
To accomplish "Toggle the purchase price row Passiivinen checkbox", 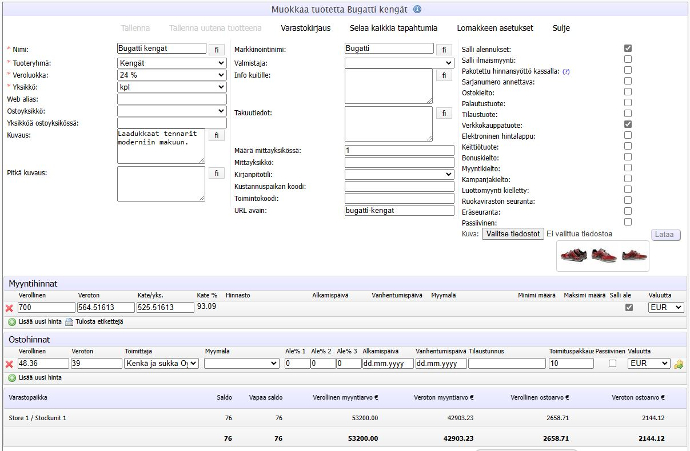I will 613,363.
